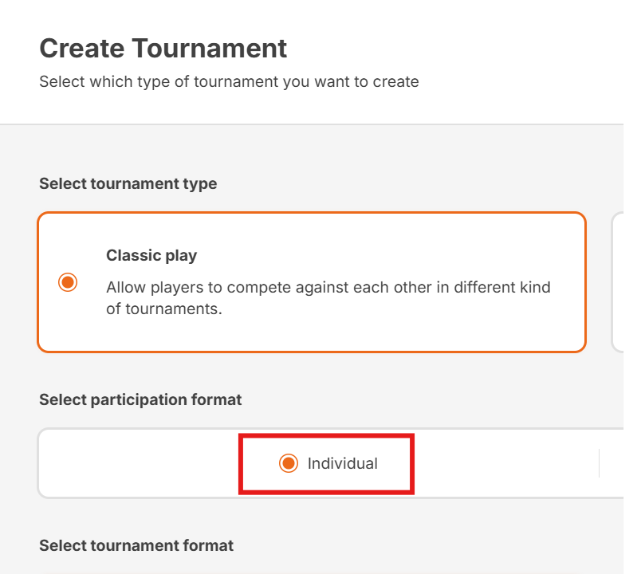The height and width of the screenshot is (574, 624).
Task: Click the participation format option container
Action: [x=331, y=463]
